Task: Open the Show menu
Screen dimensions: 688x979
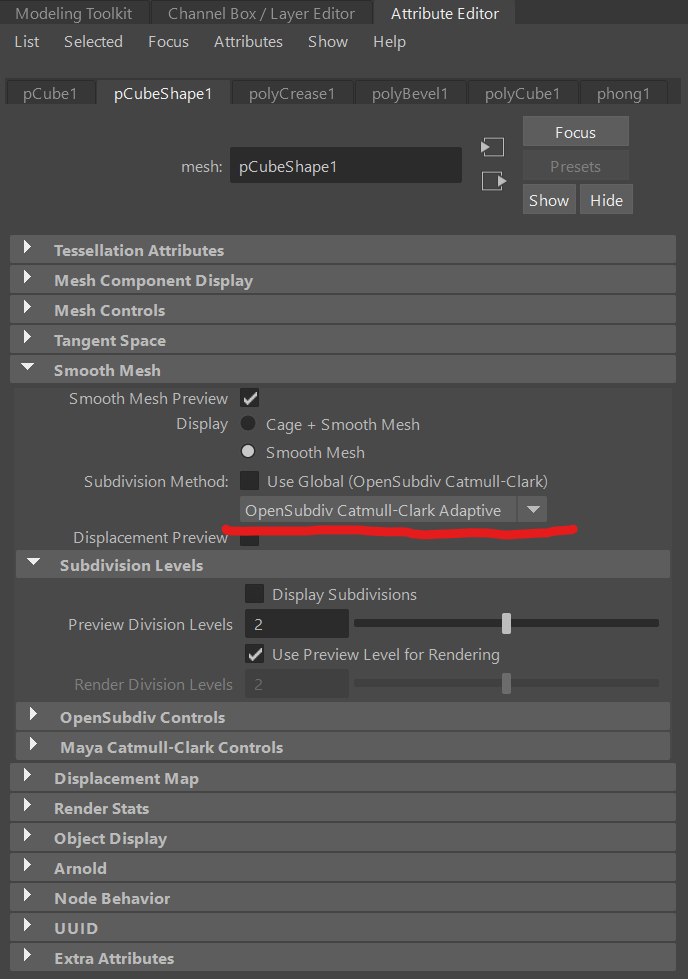Action: point(328,42)
